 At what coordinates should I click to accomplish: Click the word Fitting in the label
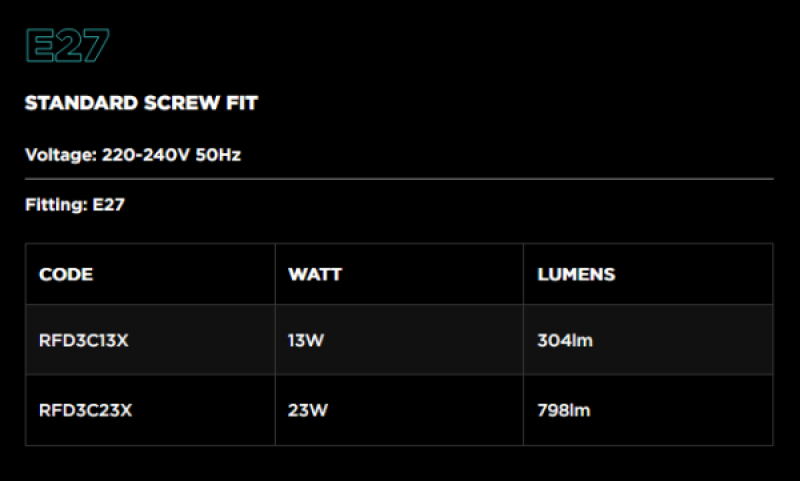[56, 205]
